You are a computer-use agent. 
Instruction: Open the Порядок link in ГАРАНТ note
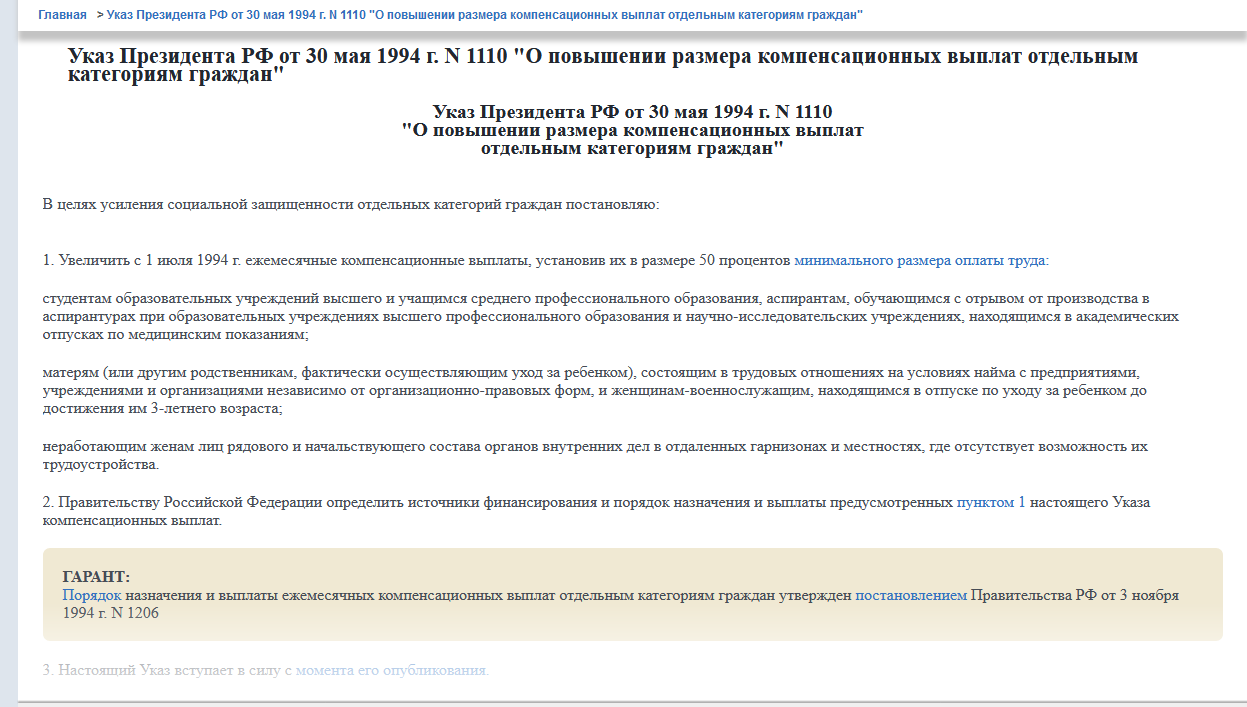92,595
